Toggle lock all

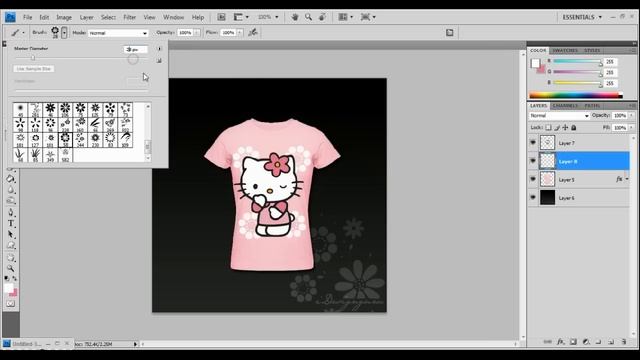pyautogui.click(x=574, y=128)
